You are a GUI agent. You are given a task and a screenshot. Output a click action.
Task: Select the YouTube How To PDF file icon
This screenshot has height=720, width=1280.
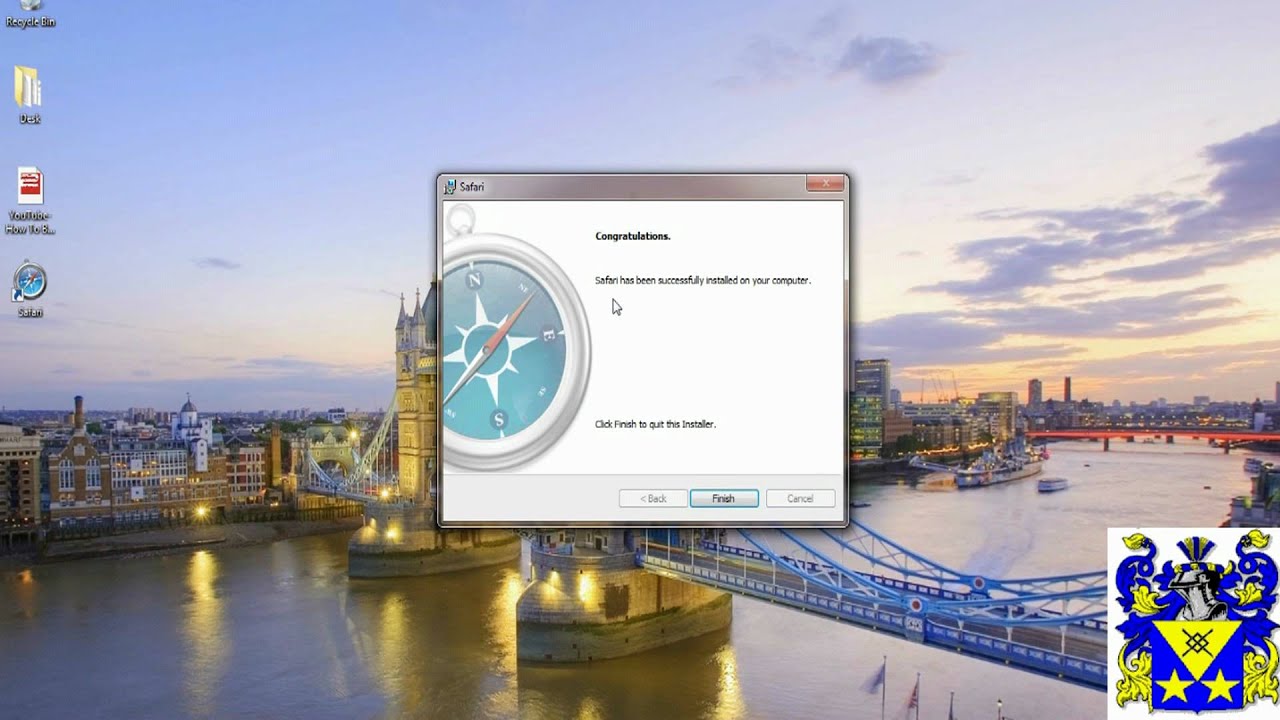[x=30, y=201]
